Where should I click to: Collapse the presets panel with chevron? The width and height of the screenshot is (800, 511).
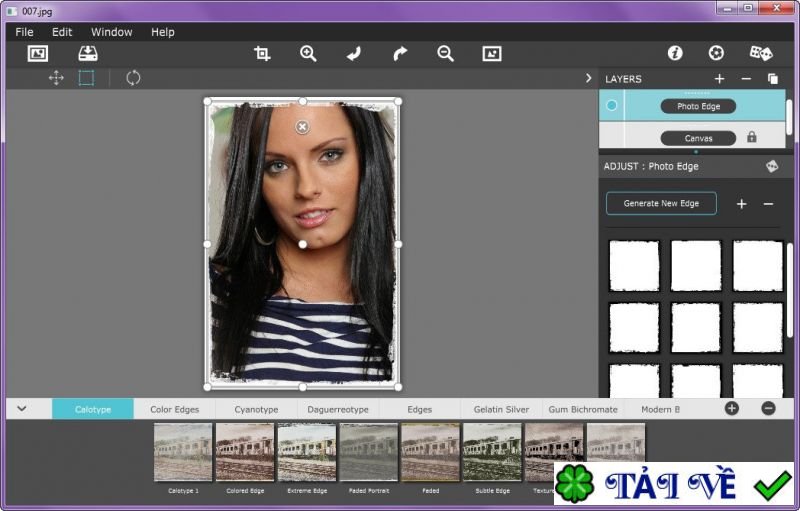(22, 408)
